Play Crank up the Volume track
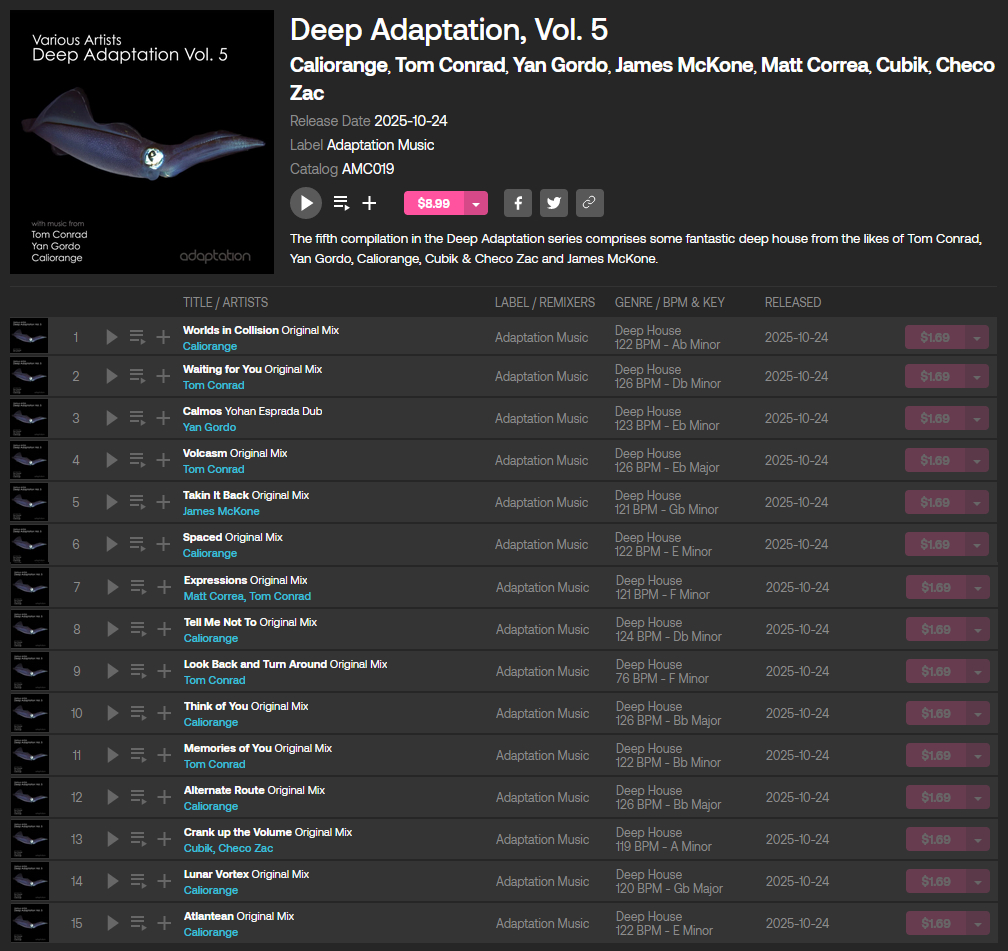1008x951 pixels. (x=112, y=839)
